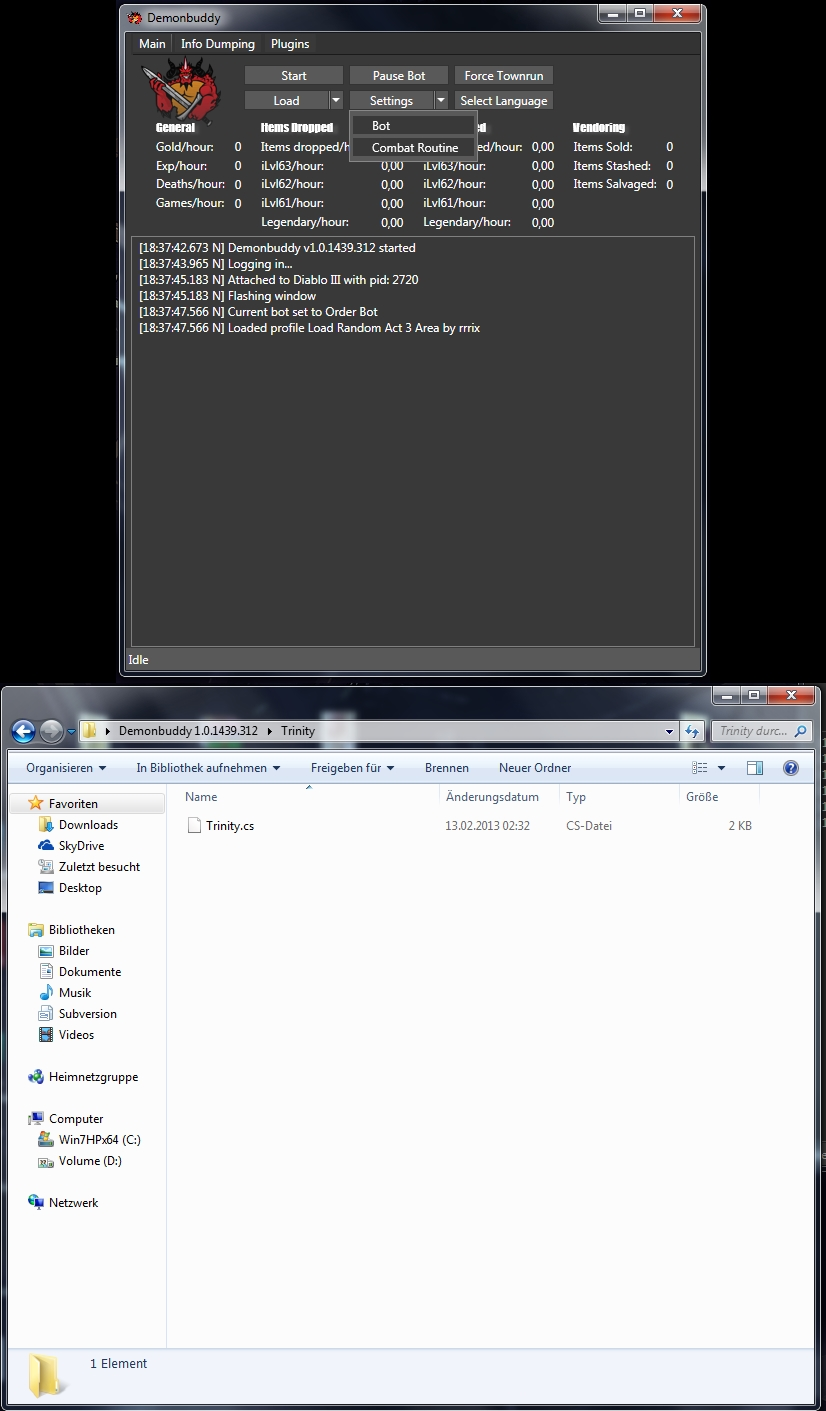This screenshot has height=1411, width=826.
Task: Click the Force Townrun button
Action: [x=503, y=76]
